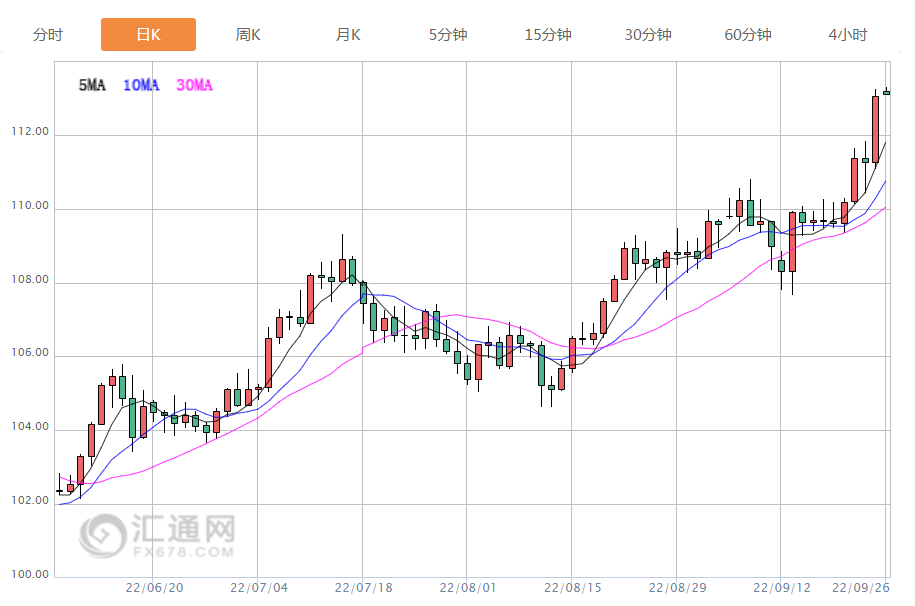
Task: Click the 5MA legend label
Action: click(x=92, y=86)
